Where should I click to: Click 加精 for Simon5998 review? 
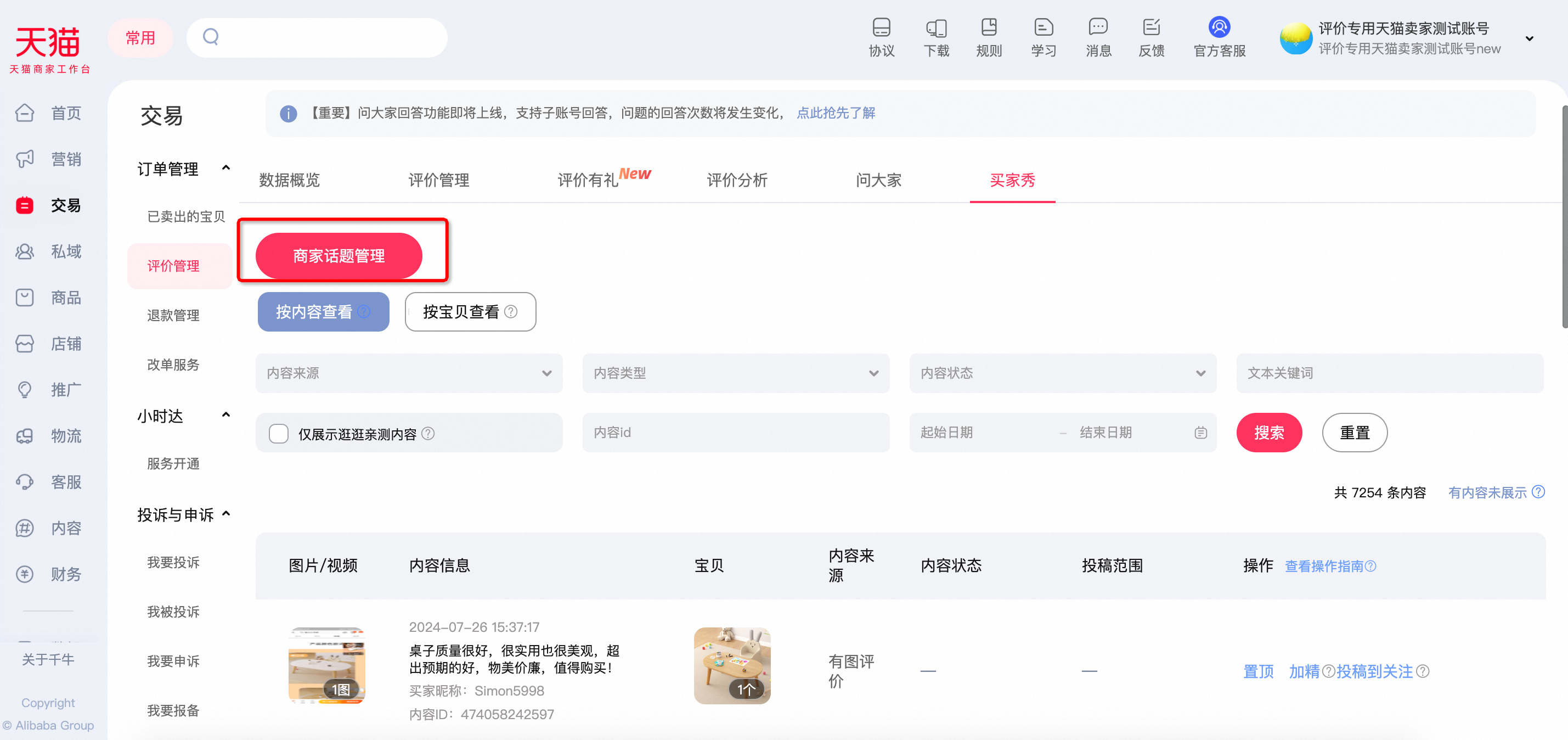(1304, 671)
